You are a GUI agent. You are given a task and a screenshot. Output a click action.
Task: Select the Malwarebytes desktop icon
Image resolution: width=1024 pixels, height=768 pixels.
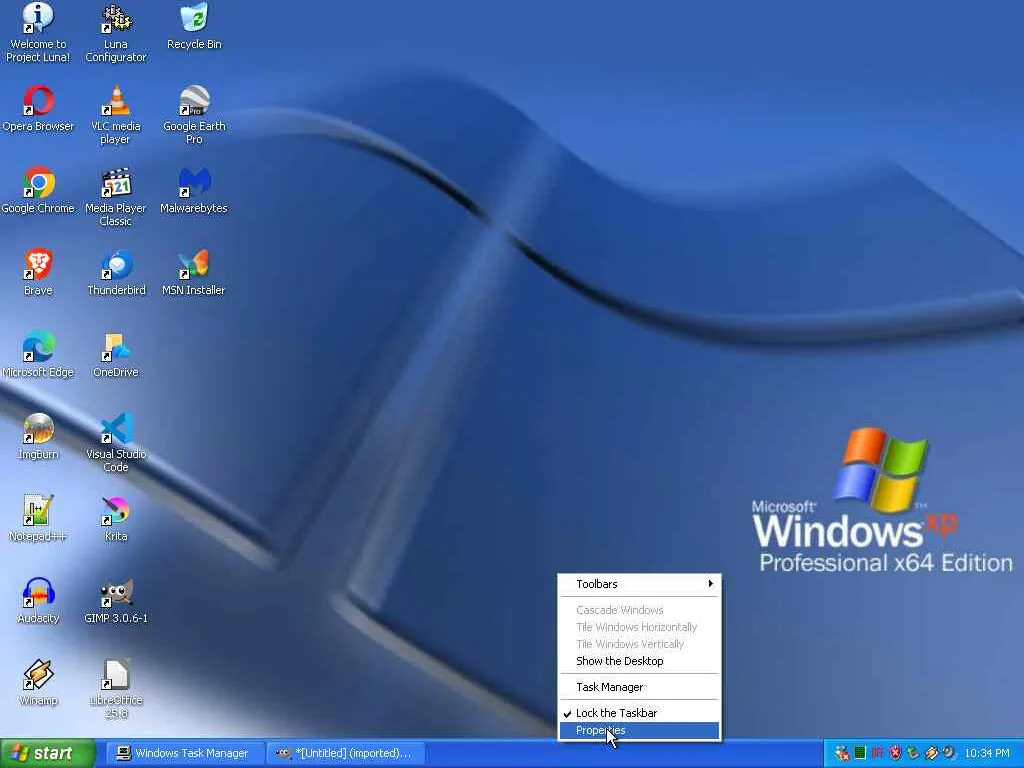click(x=194, y=191)
